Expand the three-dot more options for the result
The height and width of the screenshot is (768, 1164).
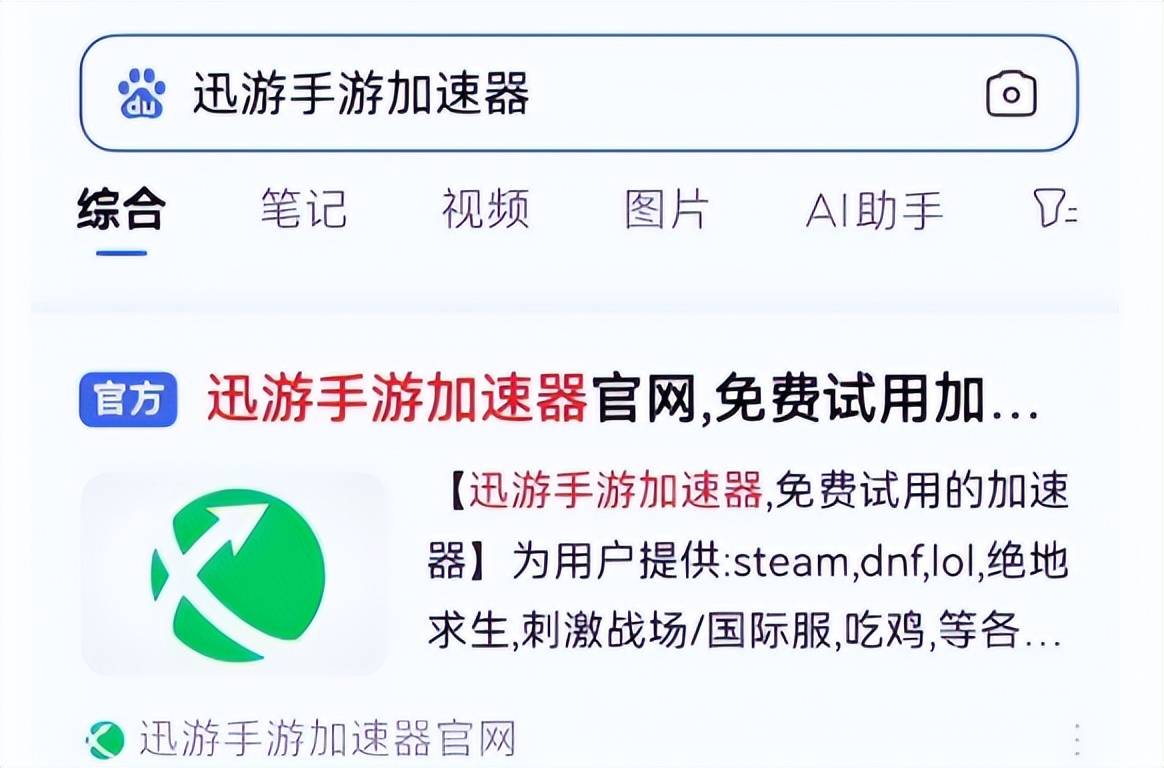click(x=1076, y=739)
